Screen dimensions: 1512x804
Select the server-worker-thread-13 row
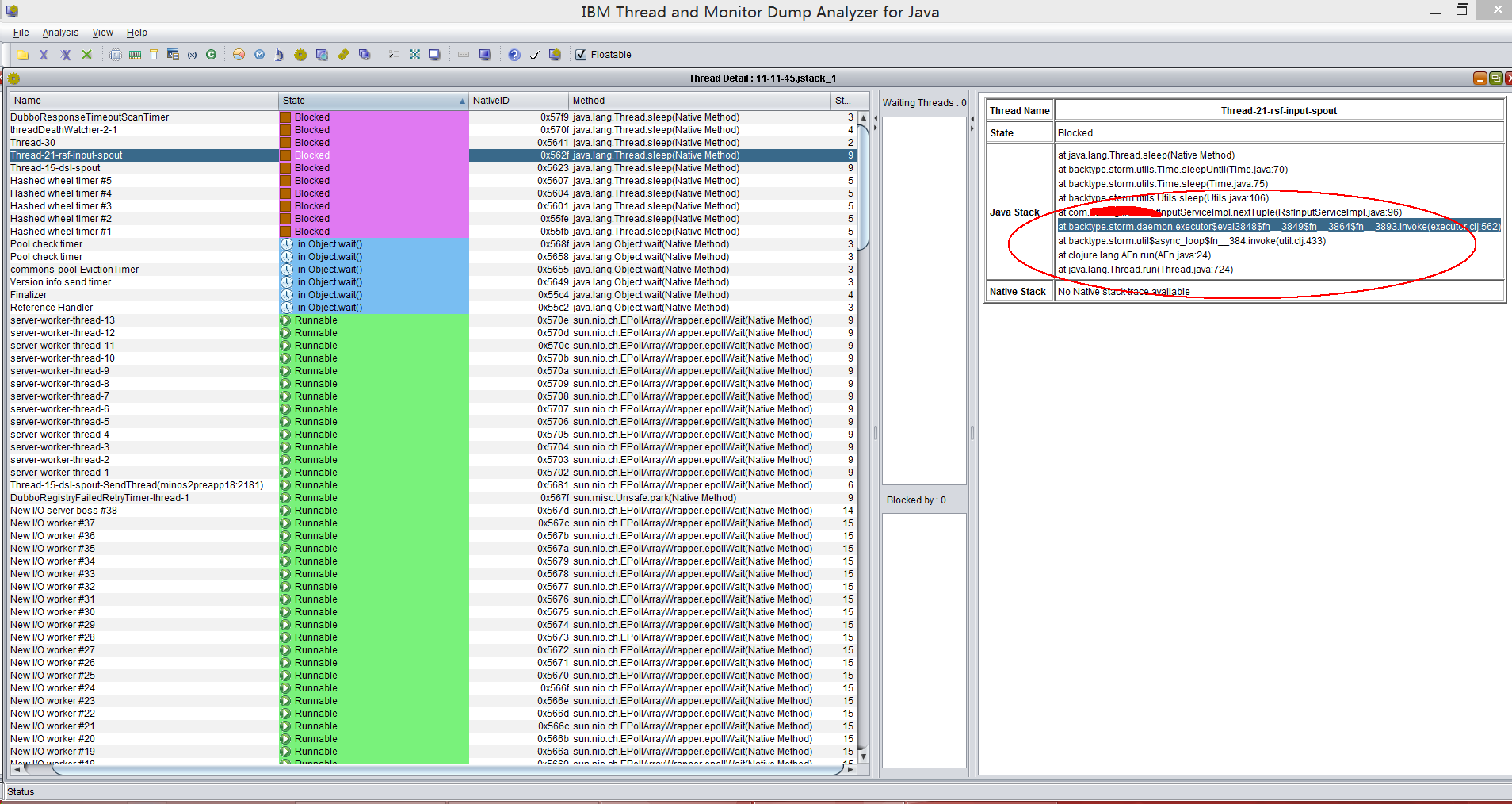(x=433, y=320)
